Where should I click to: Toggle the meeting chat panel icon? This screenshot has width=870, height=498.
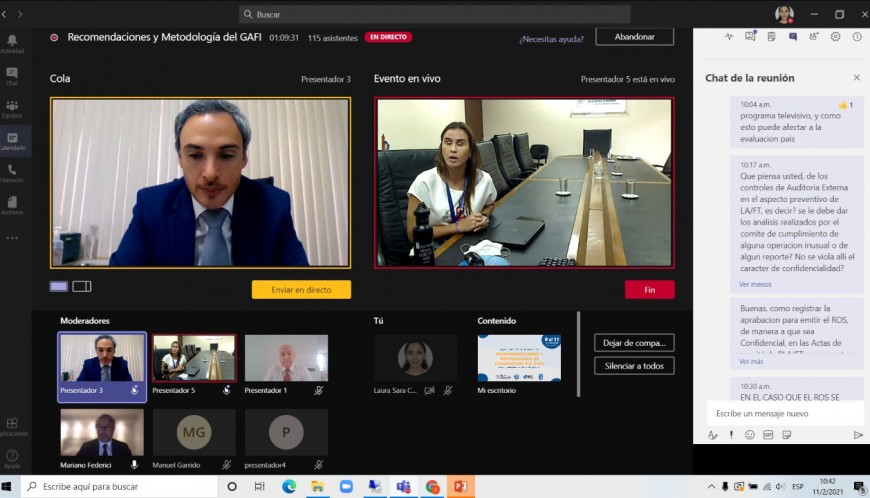click(793, 37)
